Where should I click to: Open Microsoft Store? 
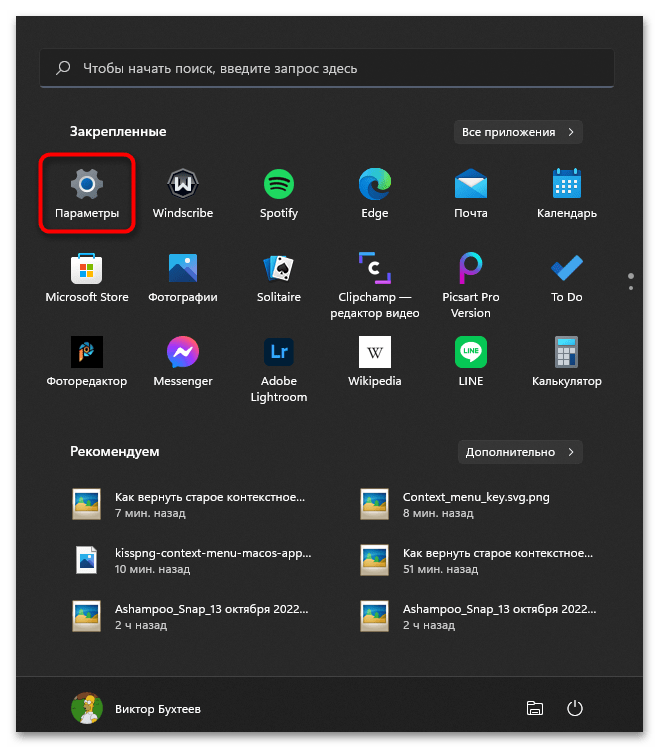point(87,278)
